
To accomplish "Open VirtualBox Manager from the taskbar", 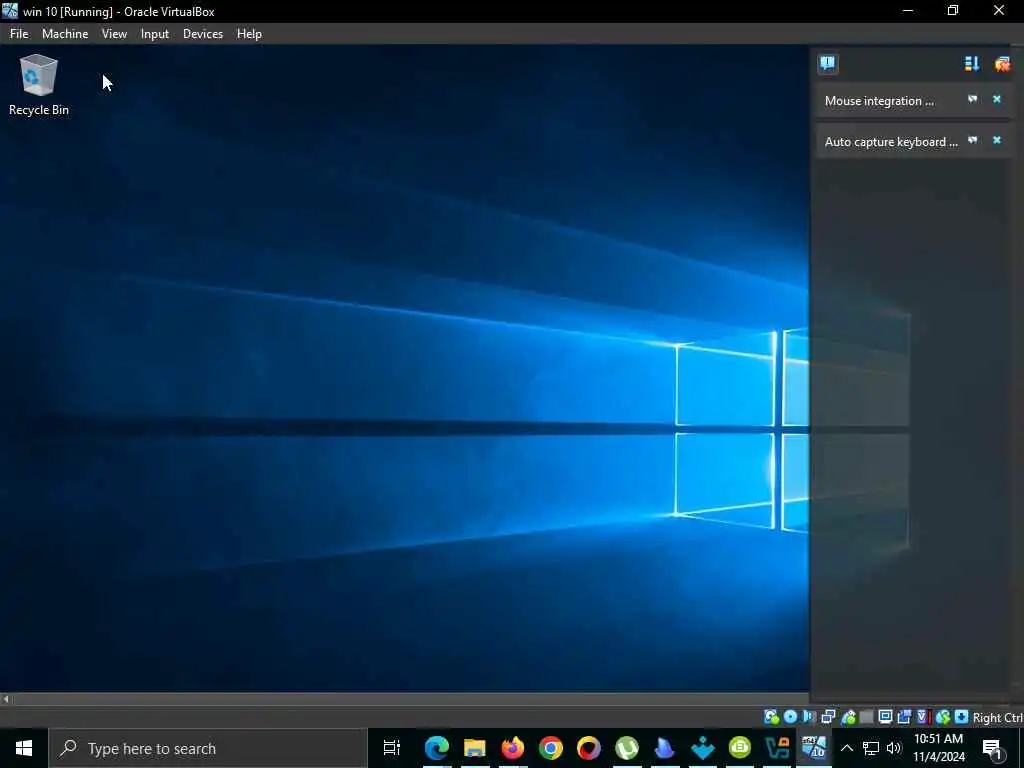I will (x=777, y=748).
